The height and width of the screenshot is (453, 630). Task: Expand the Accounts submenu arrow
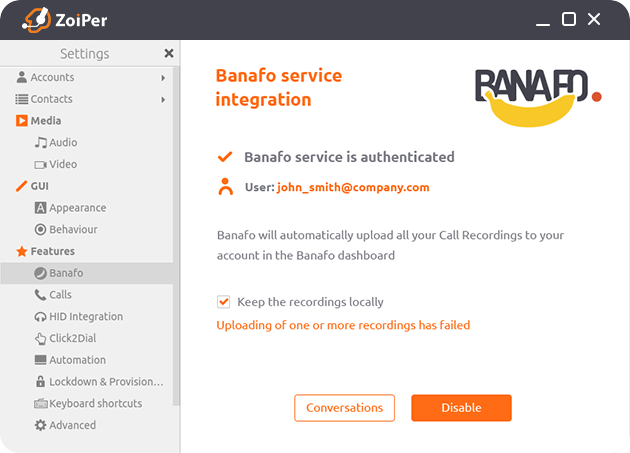pyautogui.click(x=163, y=78)
